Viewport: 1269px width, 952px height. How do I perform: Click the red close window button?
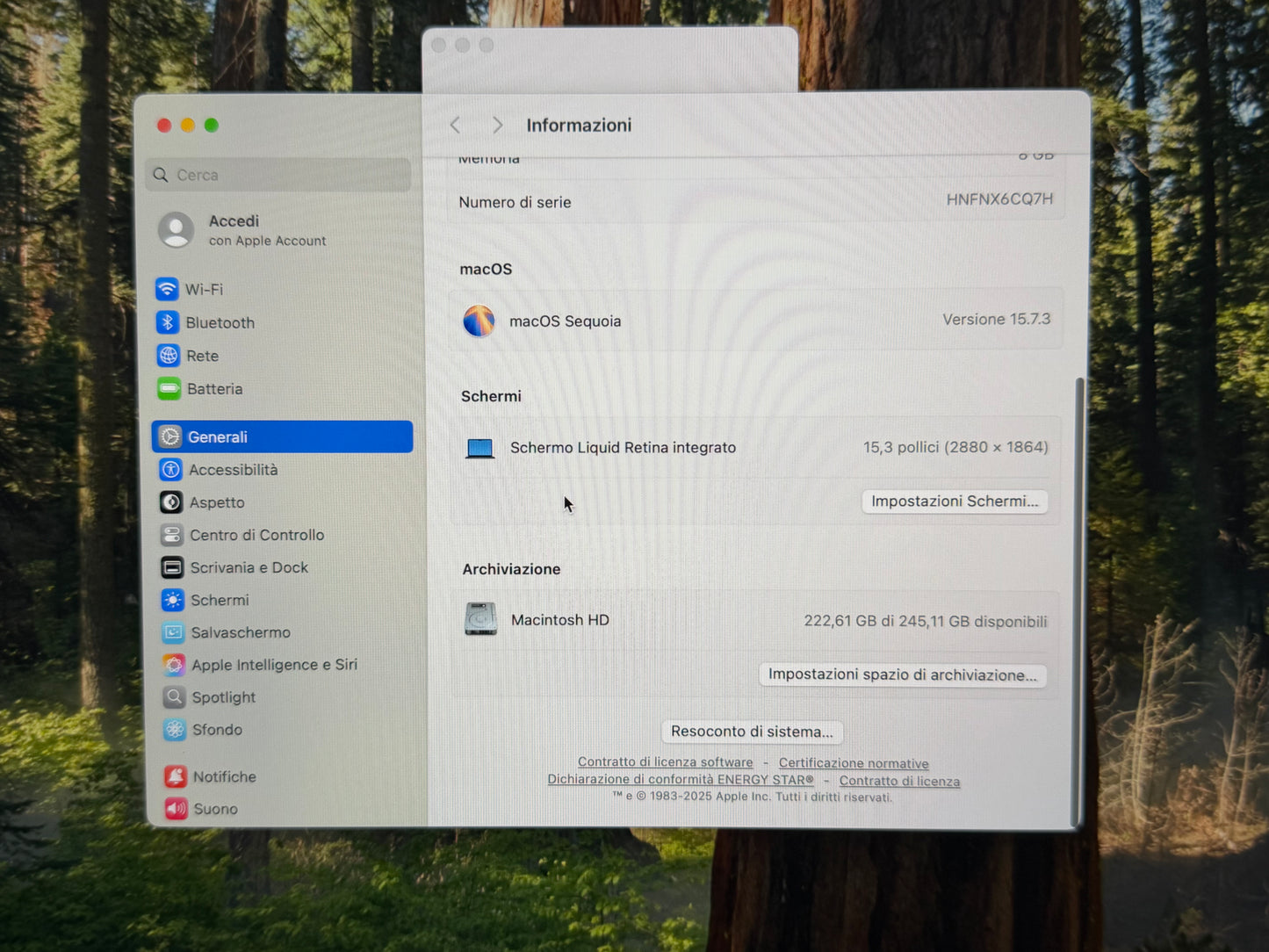164,126
